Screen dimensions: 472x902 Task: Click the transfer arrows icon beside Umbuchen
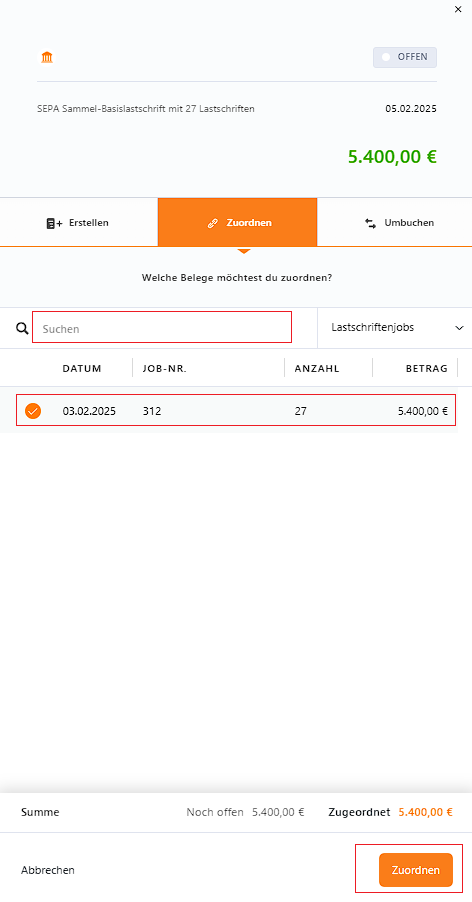tap(370, 223)
